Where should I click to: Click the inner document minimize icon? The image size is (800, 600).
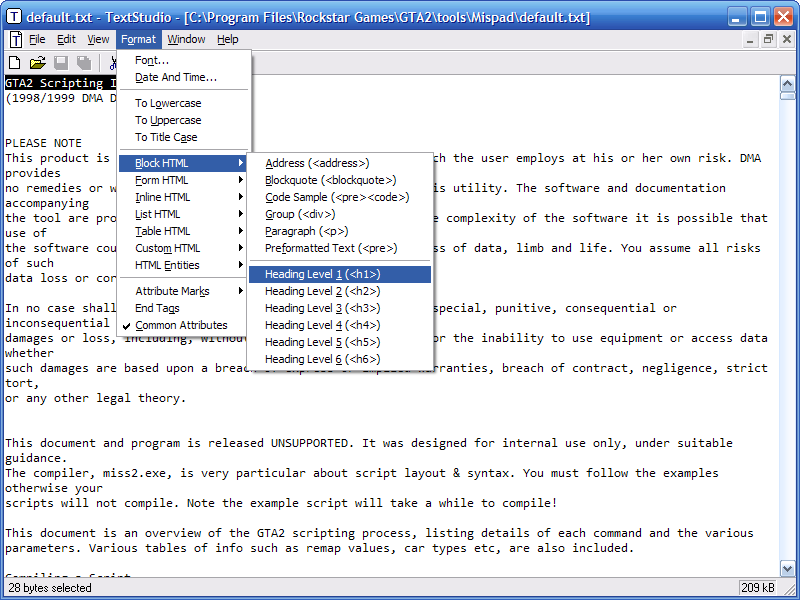point(749,39)
